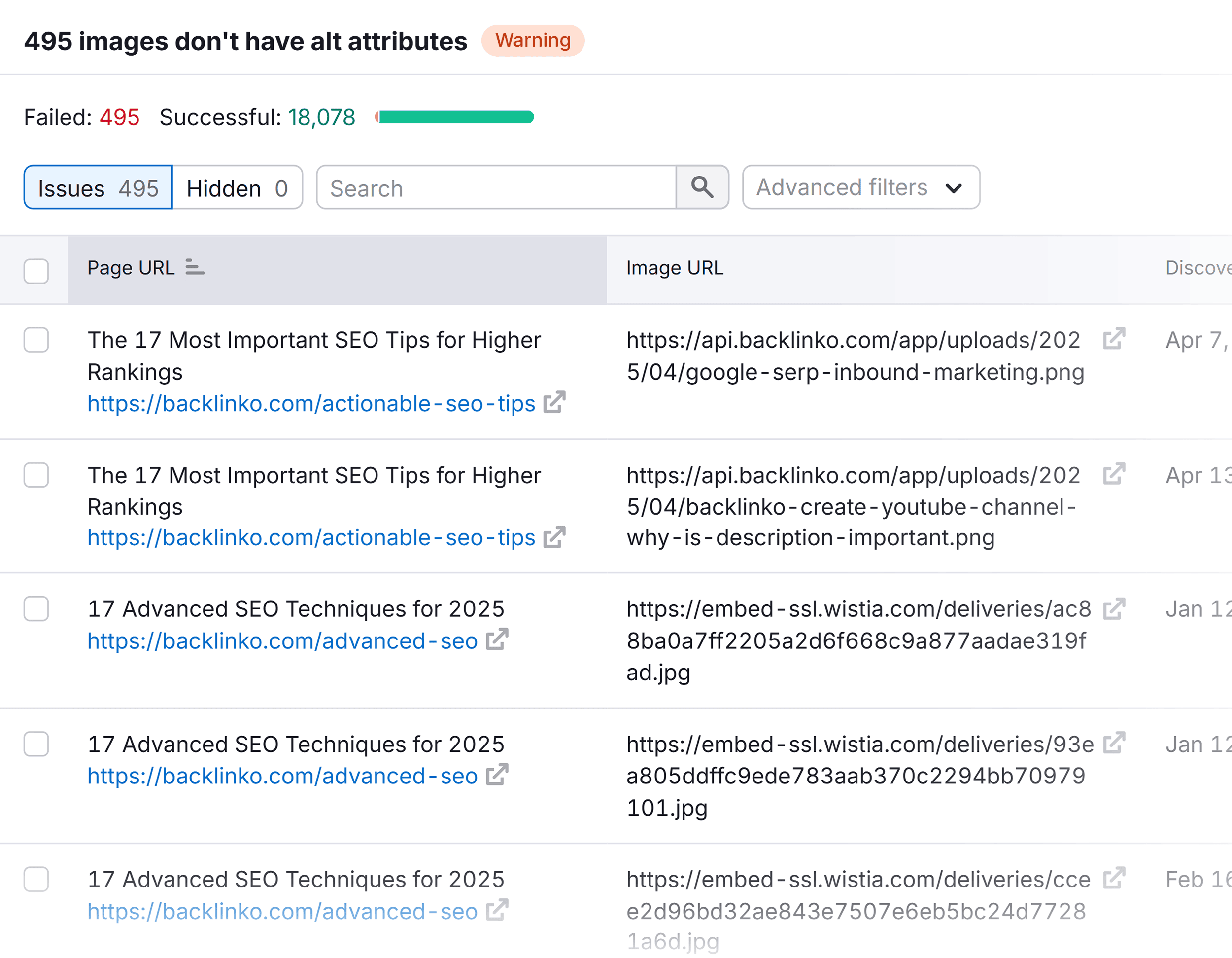1232x958 pixels.
Task: Switch to the Hidden 0 tab
Action: point(238,187)
